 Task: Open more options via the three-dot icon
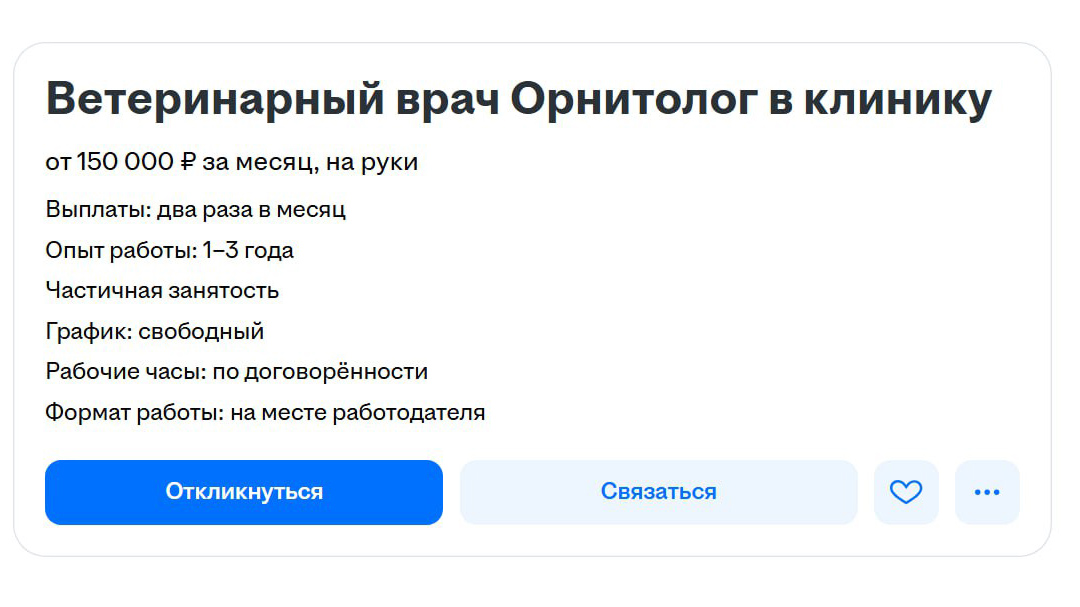987,492
